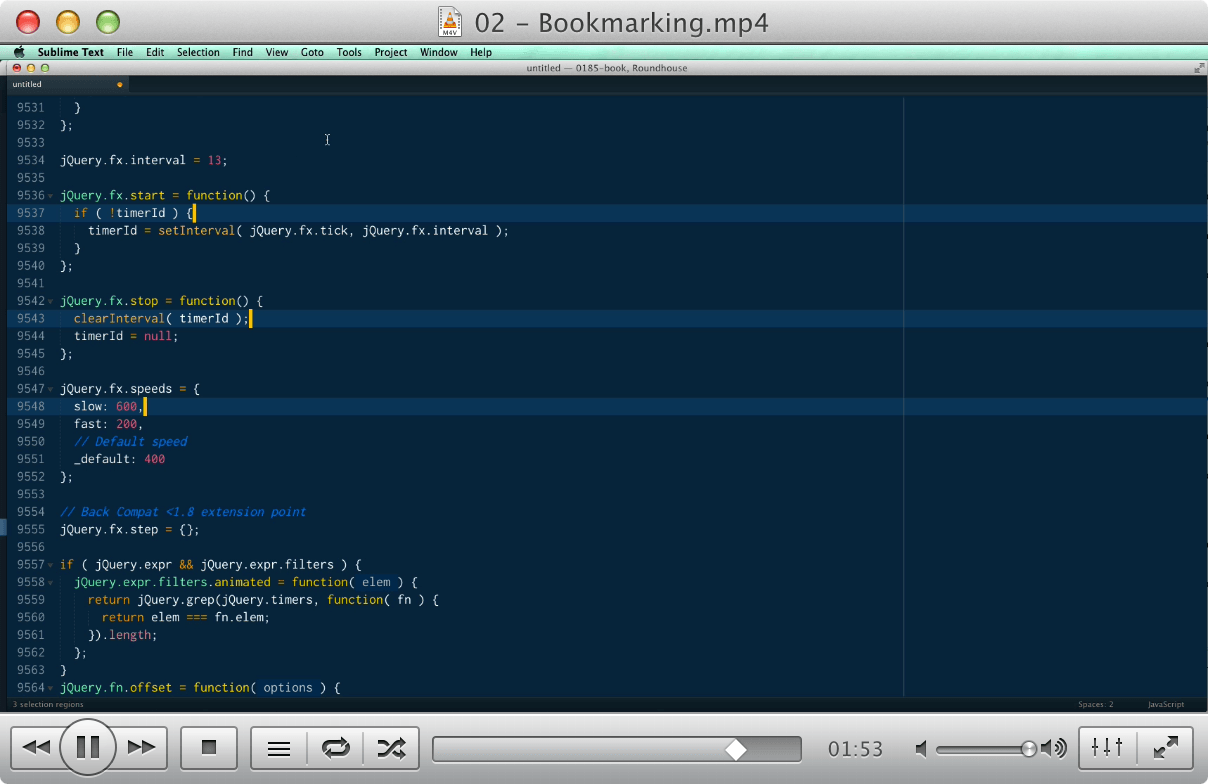The height and width of the screenshot is (784, 1208).
Task: Mute audio via the speaker icon
Action: (x=921, y=747)
